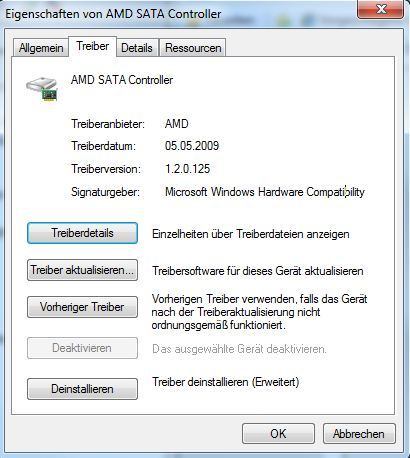Image resolution: width=410 pixels, height=458 pixels.
Task: Switch to the Allgemein tab
Action: pyautogui.click(x=41, y=48)
